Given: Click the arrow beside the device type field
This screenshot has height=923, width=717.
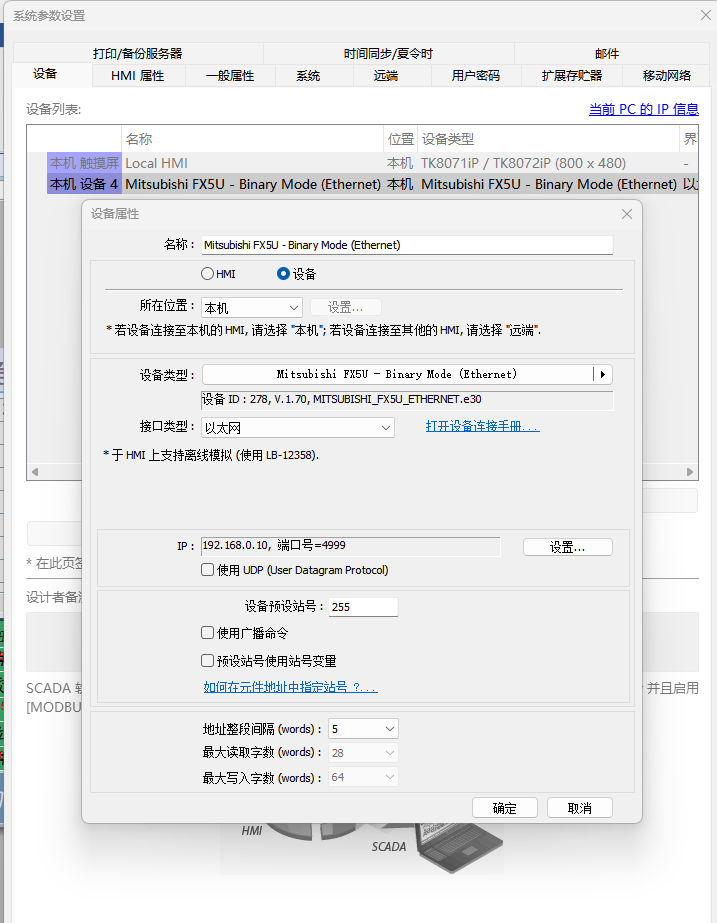Looking at the screenshot, I should click(601, 374).
